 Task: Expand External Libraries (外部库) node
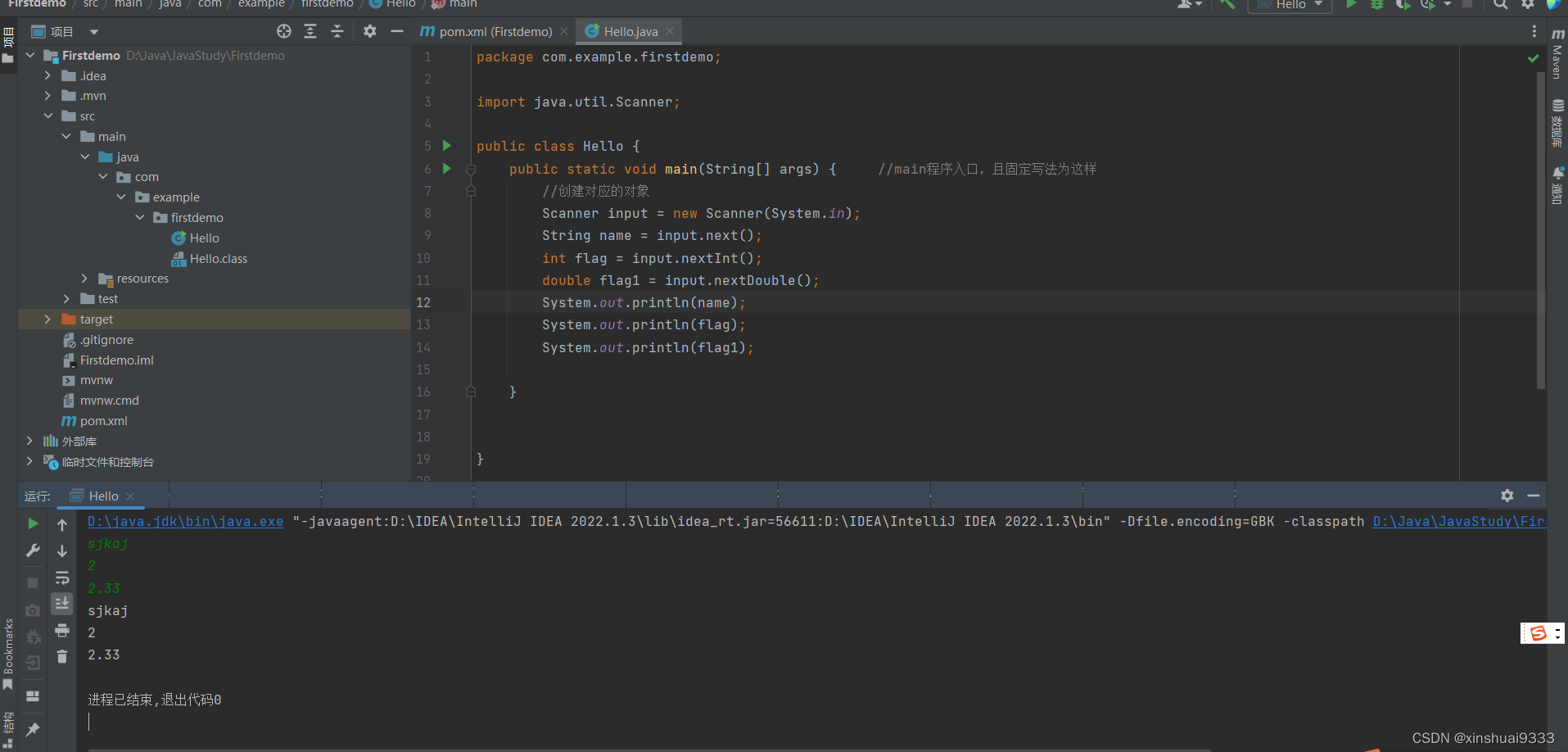(x=30, y=441)
